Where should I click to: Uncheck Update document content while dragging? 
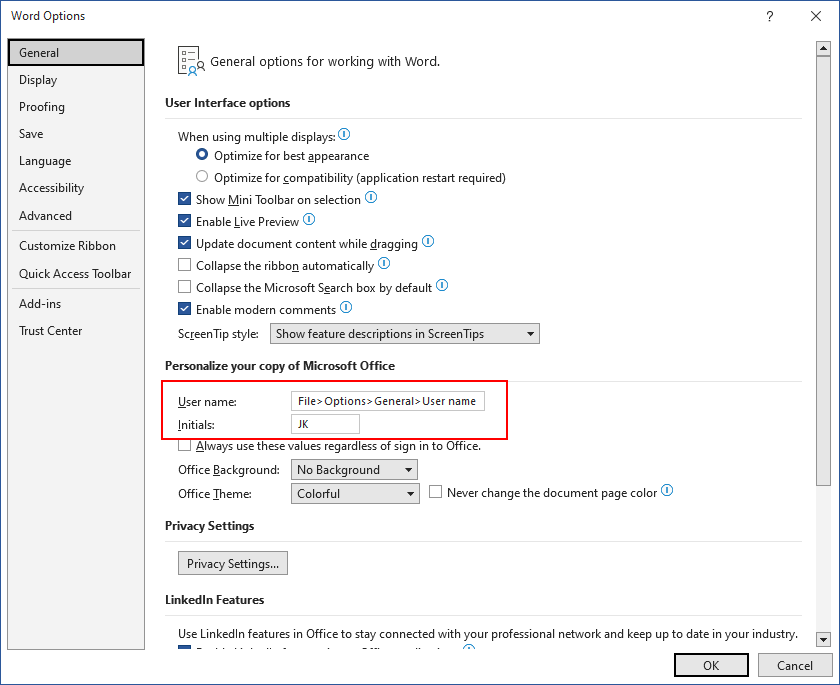[184, 243]
